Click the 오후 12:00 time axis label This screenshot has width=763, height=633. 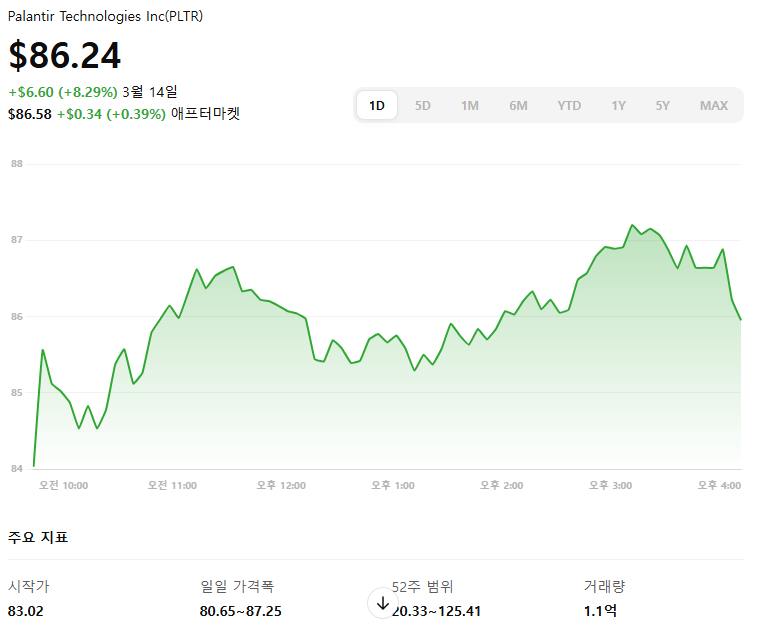pos(281,486)
